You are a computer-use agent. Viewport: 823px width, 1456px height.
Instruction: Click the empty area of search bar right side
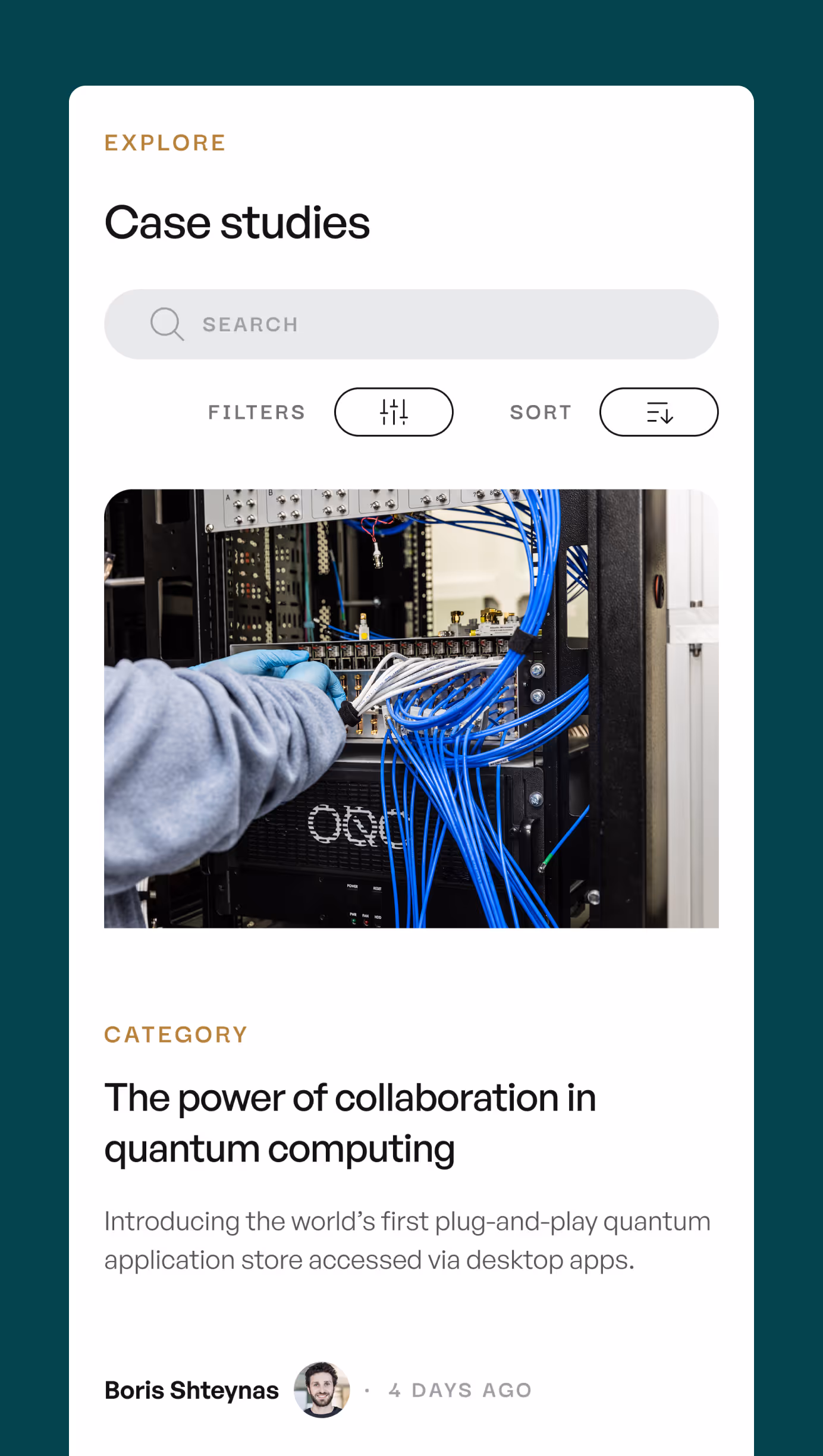click(535, 324)
